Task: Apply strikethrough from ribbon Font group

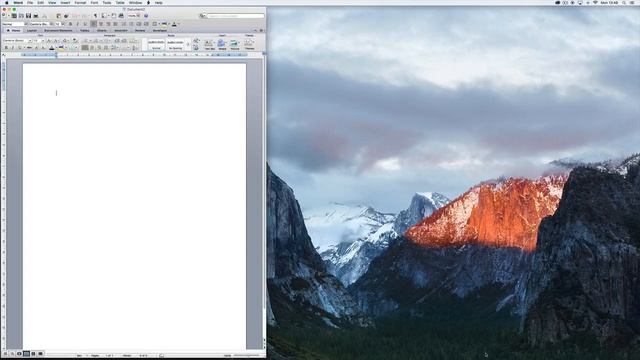Action: (x=29, y=48)
